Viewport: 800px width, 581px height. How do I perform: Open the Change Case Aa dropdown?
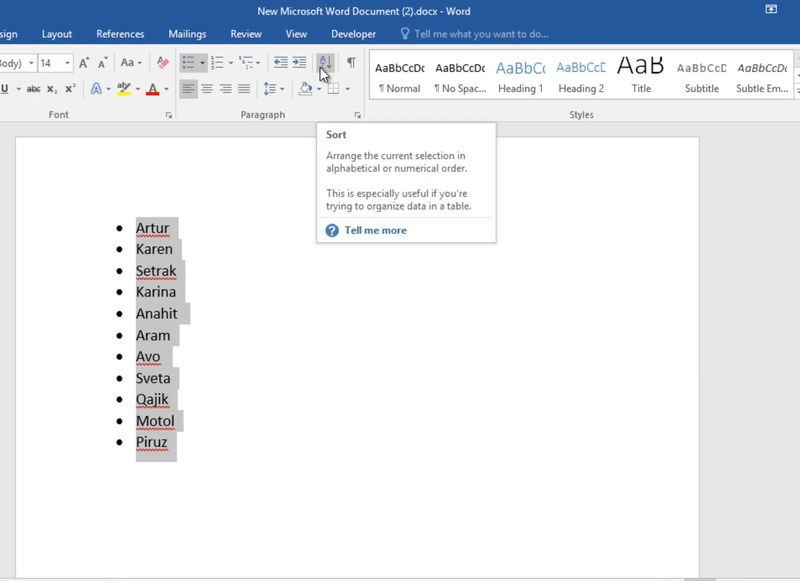(x=130, y=63)
